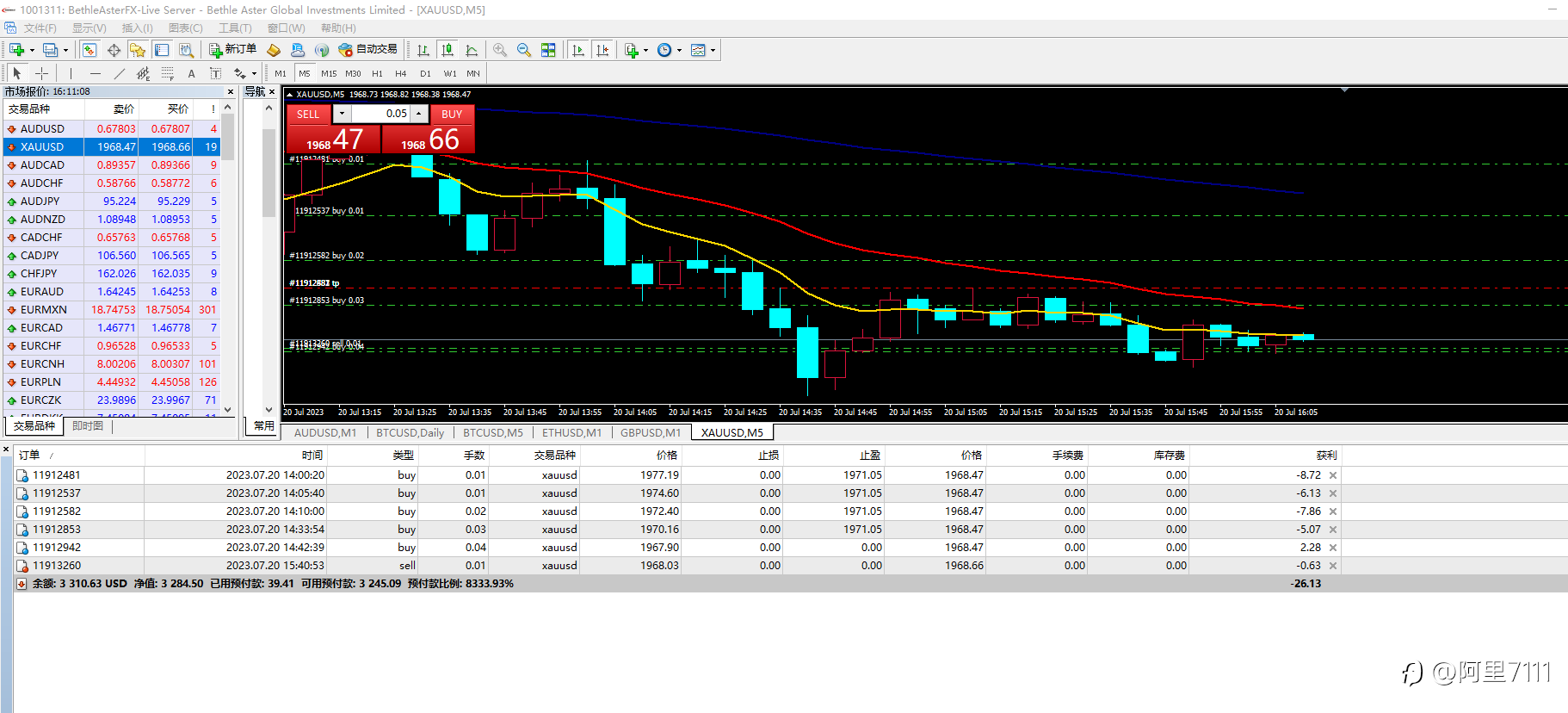Close order 11912942 with its X
The width and height of the screenshot is (1568, 713).
pyautogui.click(x=1333, y=548)
